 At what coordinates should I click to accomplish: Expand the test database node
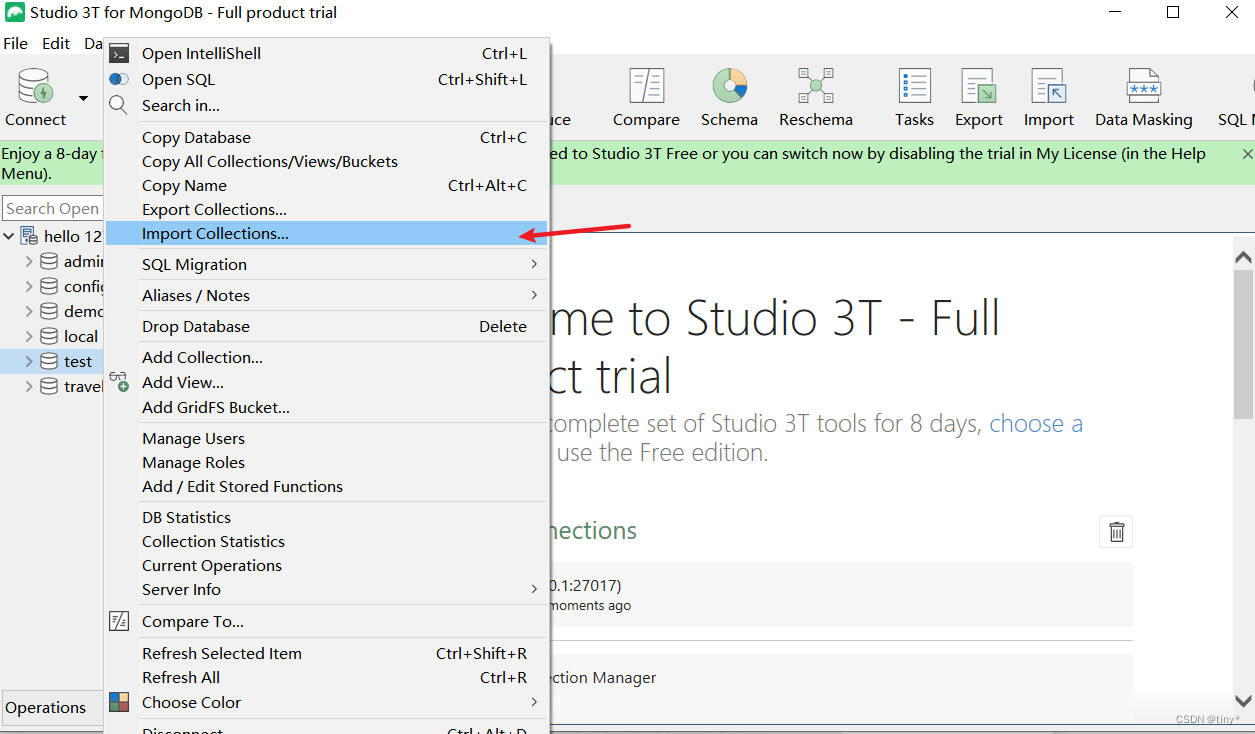pos(28,361)
